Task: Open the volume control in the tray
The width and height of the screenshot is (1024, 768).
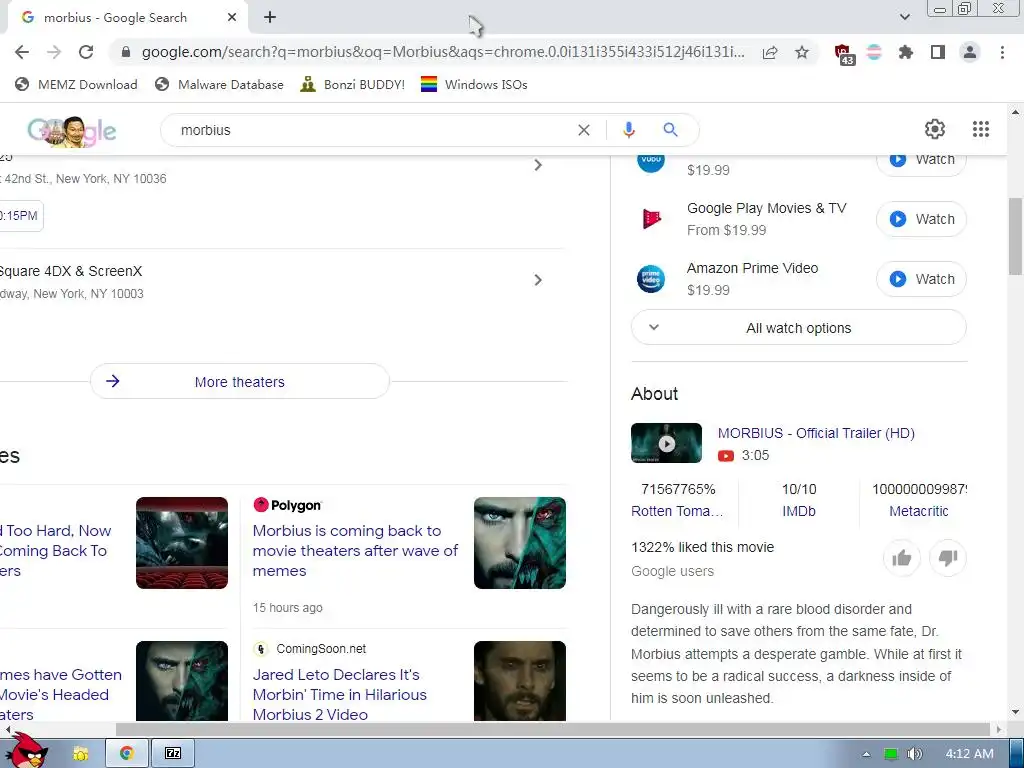Action: (915, 754)
